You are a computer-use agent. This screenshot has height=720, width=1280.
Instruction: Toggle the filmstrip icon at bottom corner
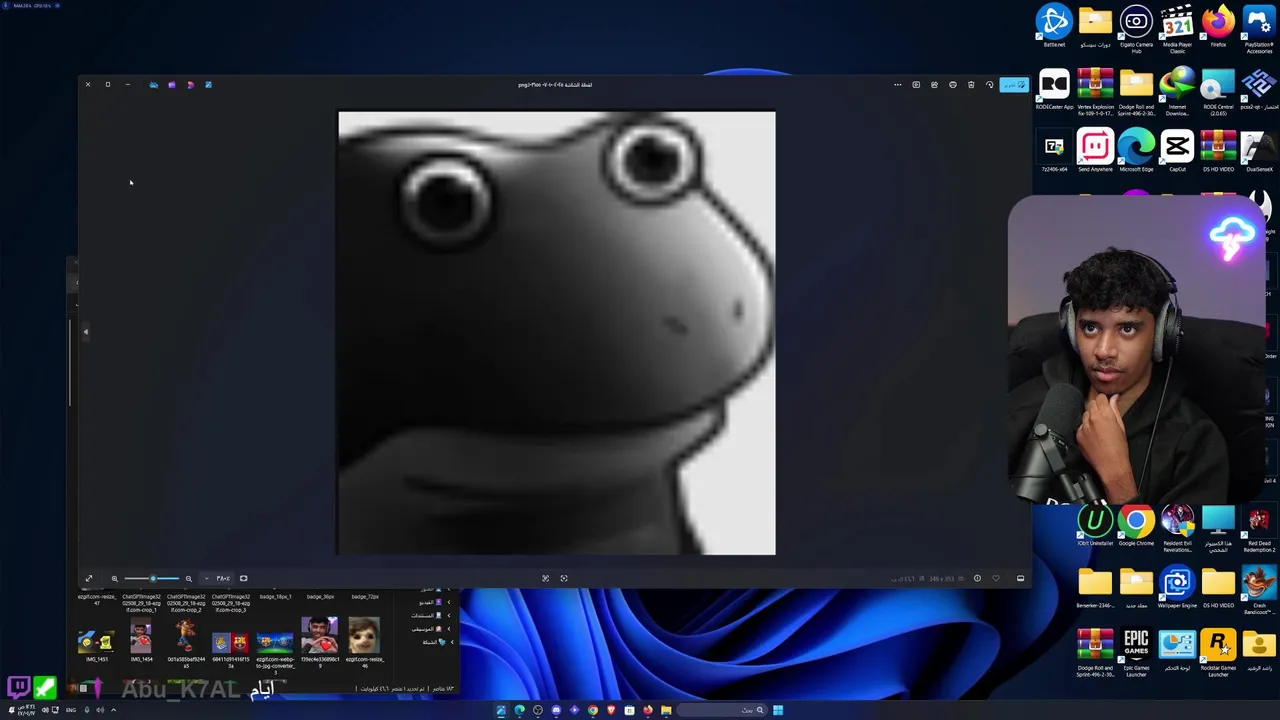click(x=1020, y=578)
